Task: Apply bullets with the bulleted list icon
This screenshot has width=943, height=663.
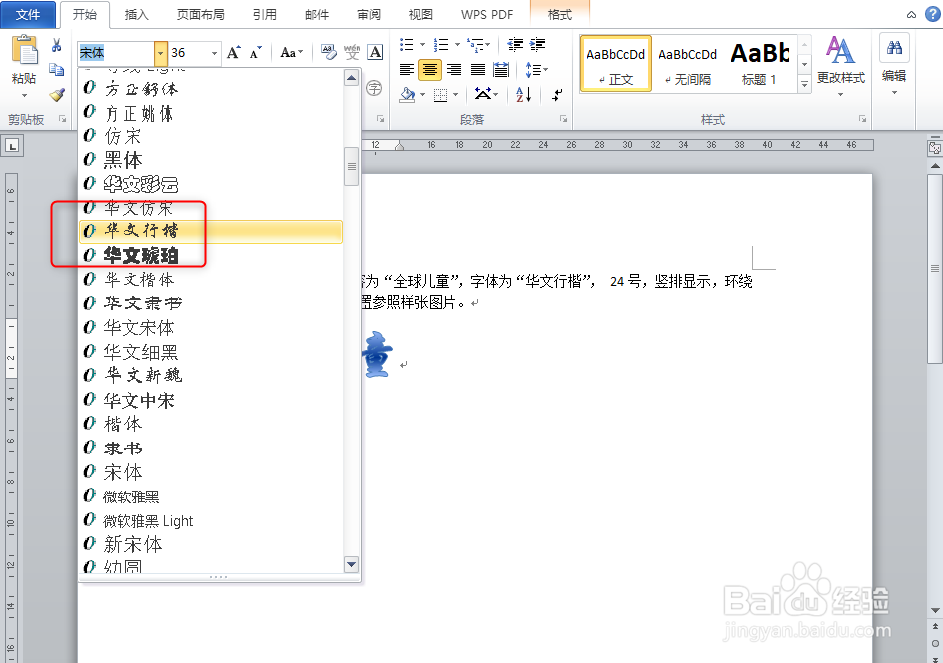Action: (x=405, y=43)
